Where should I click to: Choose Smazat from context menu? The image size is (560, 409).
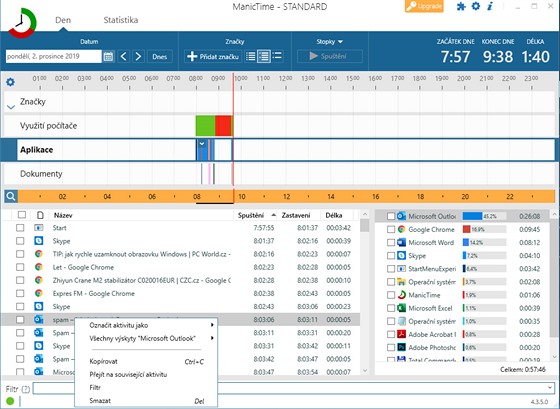(146, 400)
